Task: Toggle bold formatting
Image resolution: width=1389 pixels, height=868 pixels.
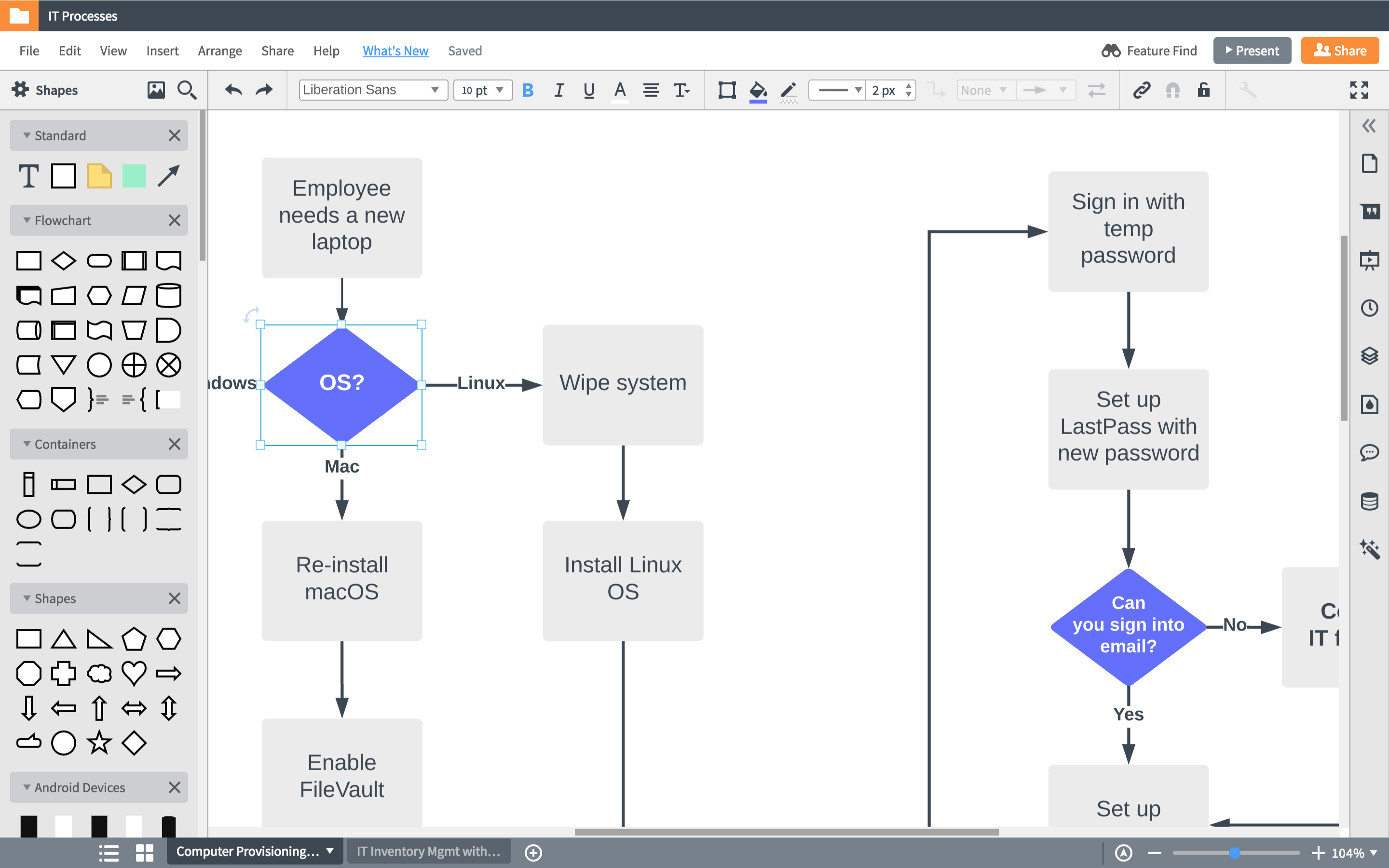Action: click(x=528, y=90)
